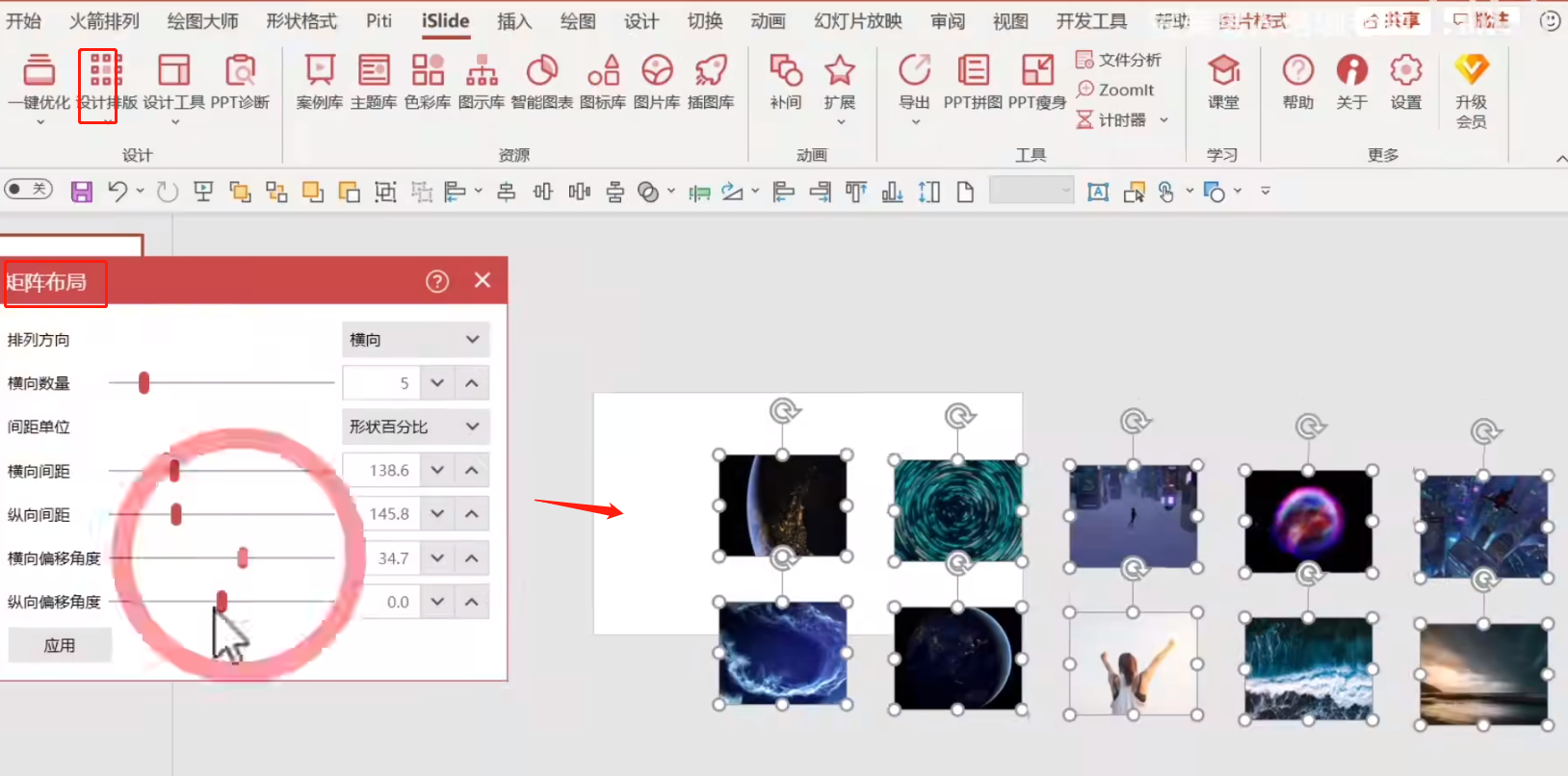This screenshot has height=776, width=1568.
Task: Open the 图片库 picture library
Action: 657,84
